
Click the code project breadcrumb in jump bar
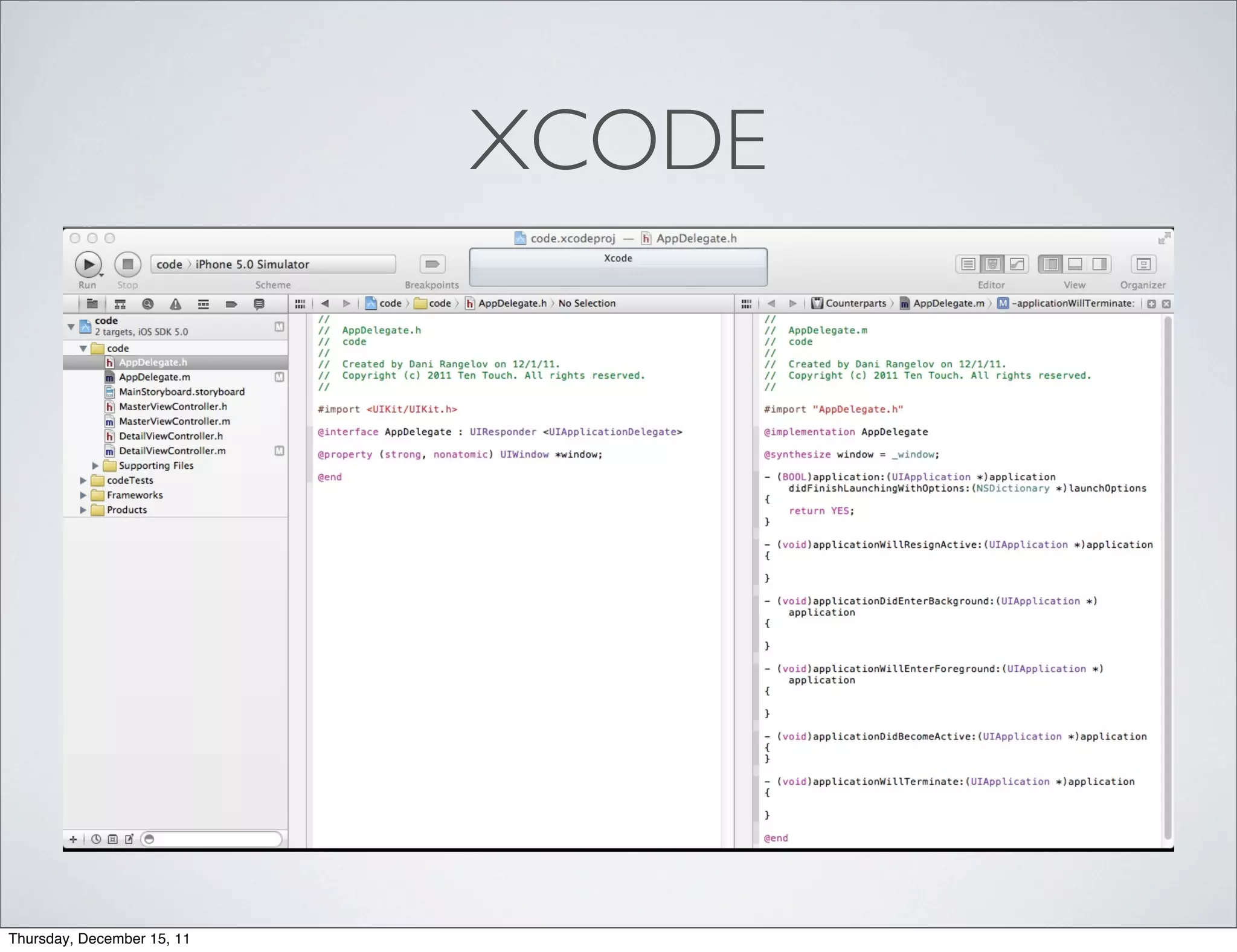coord(384,303)
